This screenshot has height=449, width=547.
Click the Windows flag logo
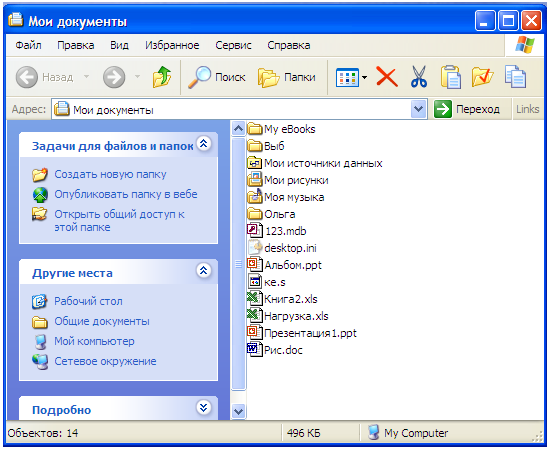(x=525, y=45)
